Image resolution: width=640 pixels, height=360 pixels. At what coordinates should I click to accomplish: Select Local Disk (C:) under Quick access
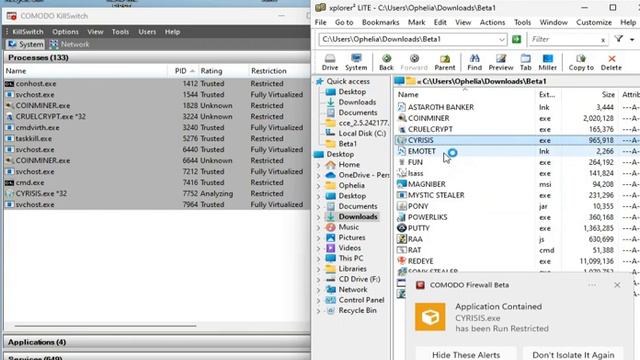click(362, 133)
